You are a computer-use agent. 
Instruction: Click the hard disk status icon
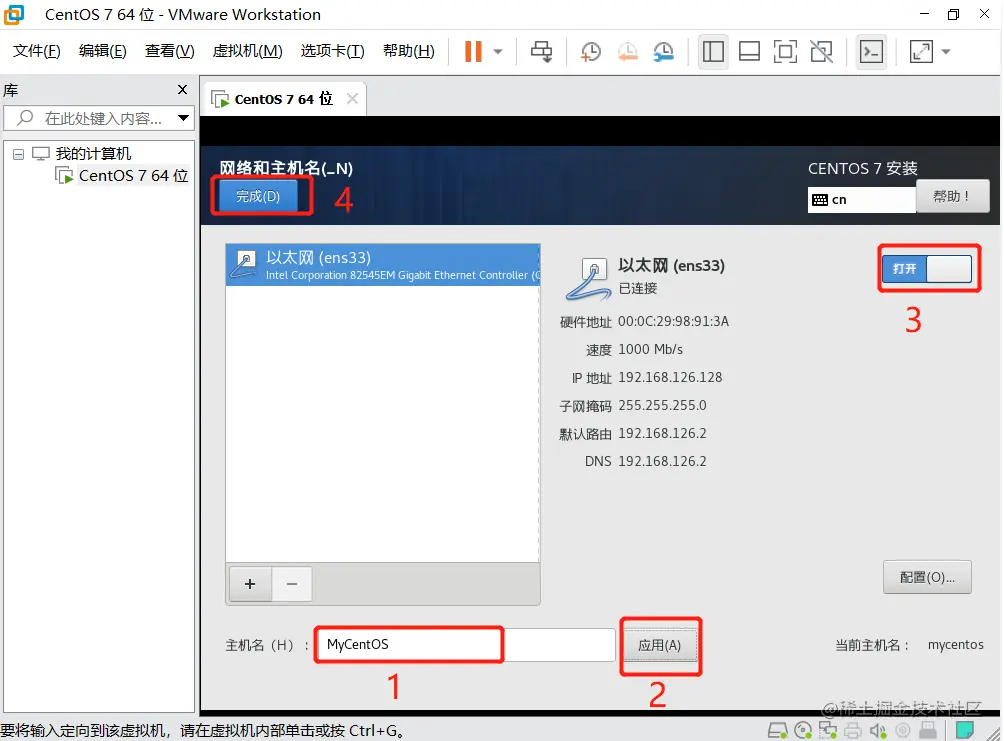778,730
